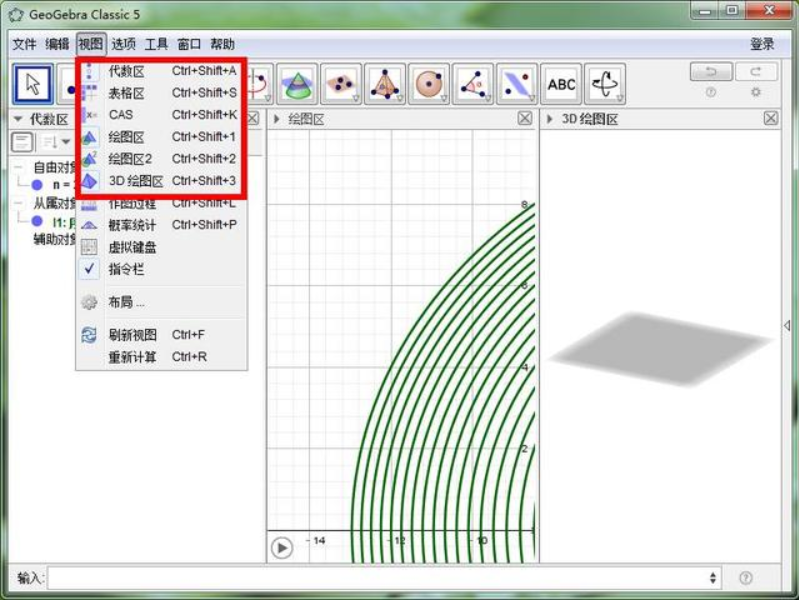Play animation button in graphics view
The image size is (799, 600).
click(x=282, y=548)
